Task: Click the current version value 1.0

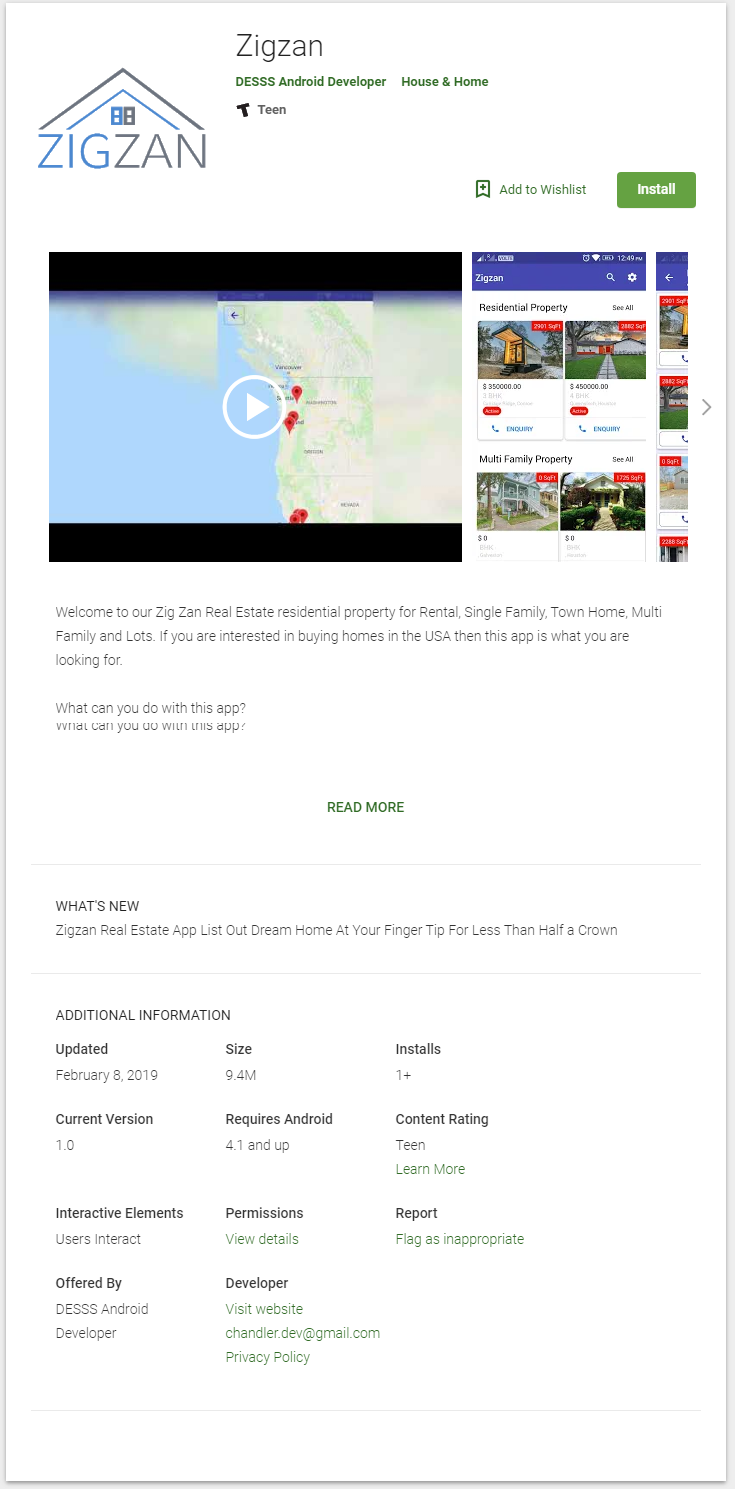Action: (x=65, y=1145)
